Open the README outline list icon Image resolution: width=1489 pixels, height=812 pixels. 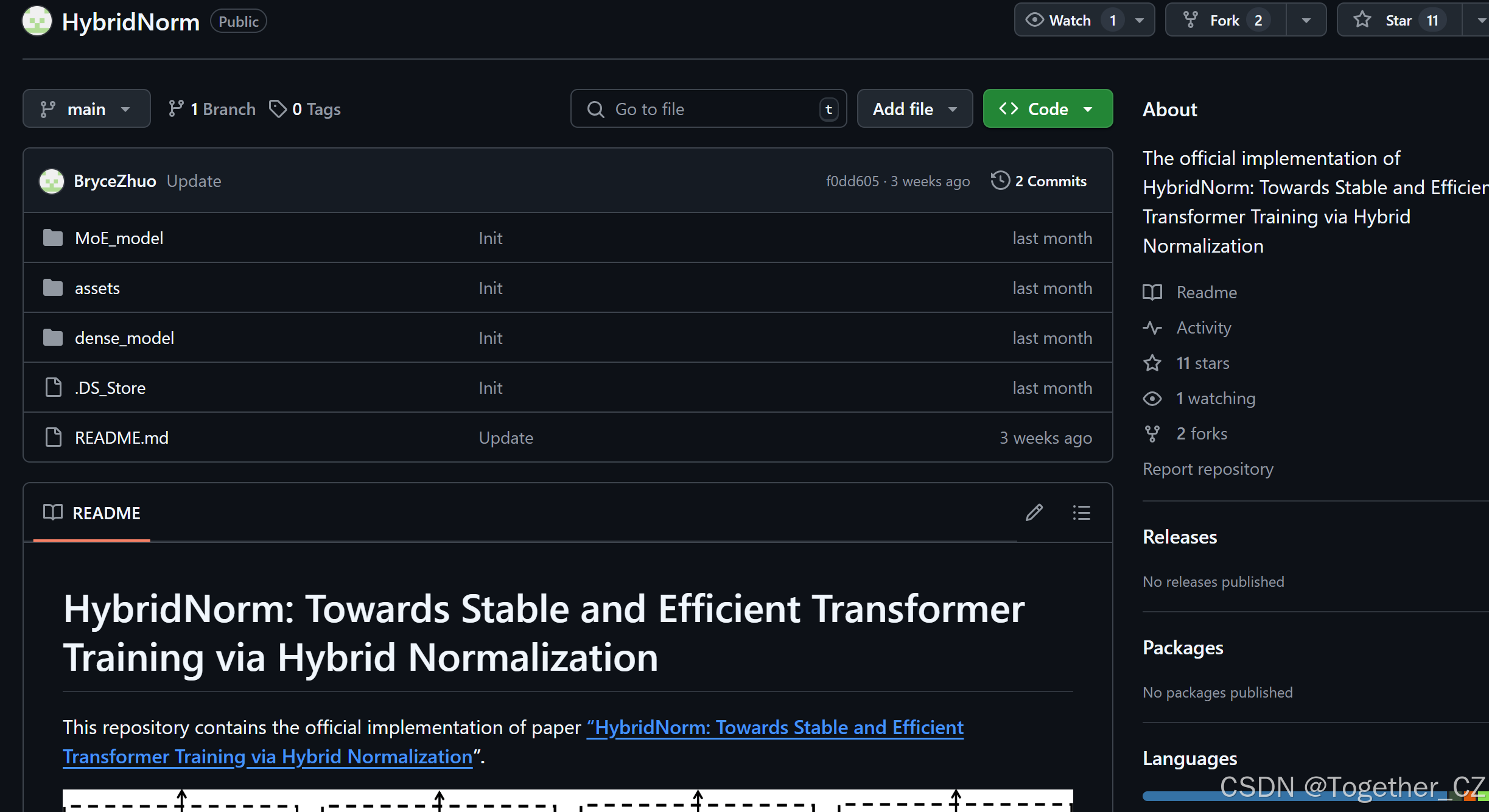point(1081,513)
